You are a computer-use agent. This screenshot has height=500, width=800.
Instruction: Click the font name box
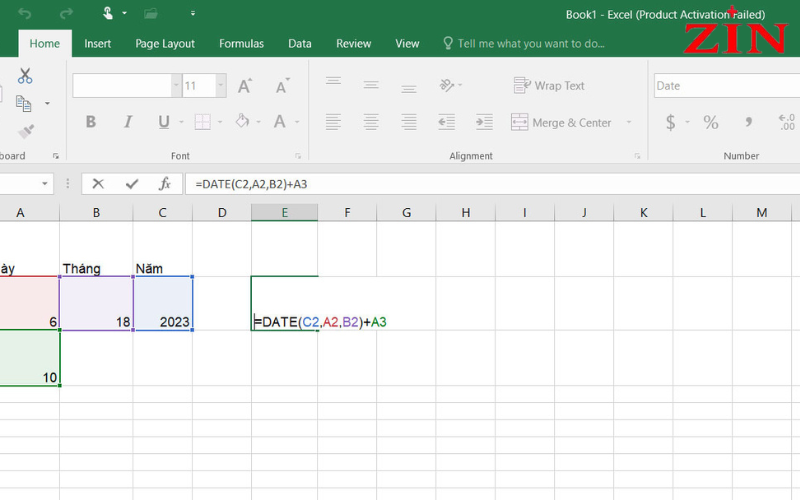(121, 86)
